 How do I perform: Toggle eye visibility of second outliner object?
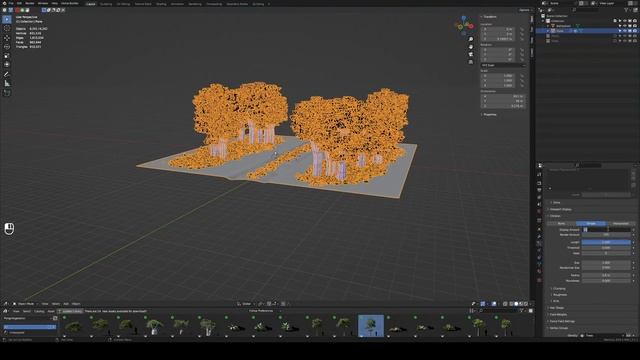click(624, 26)
